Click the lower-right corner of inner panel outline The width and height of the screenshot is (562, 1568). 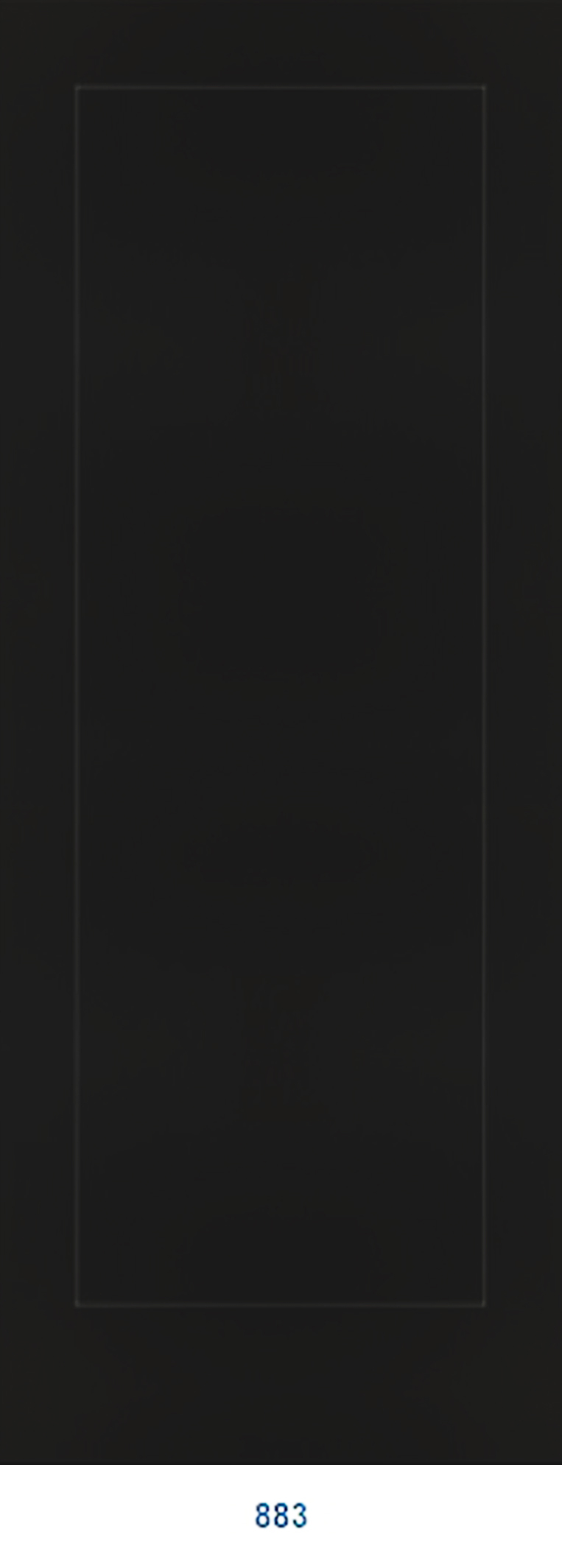click(483, 1304)
